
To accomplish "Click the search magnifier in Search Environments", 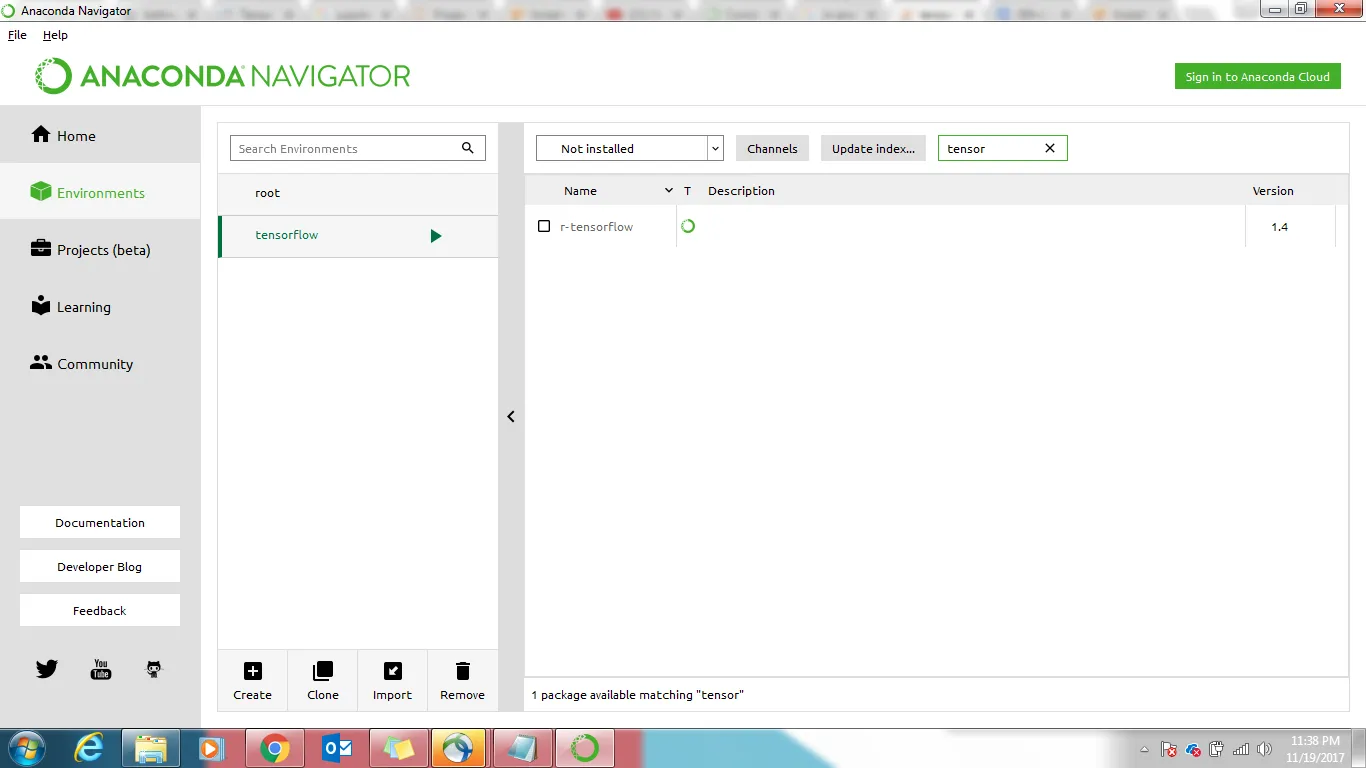I will (x=467, y=148).
